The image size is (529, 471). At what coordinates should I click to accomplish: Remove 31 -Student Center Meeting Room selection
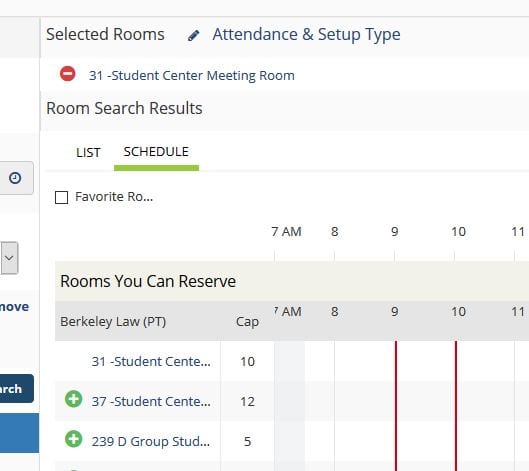pyautogui.click(x=67, y=74)
